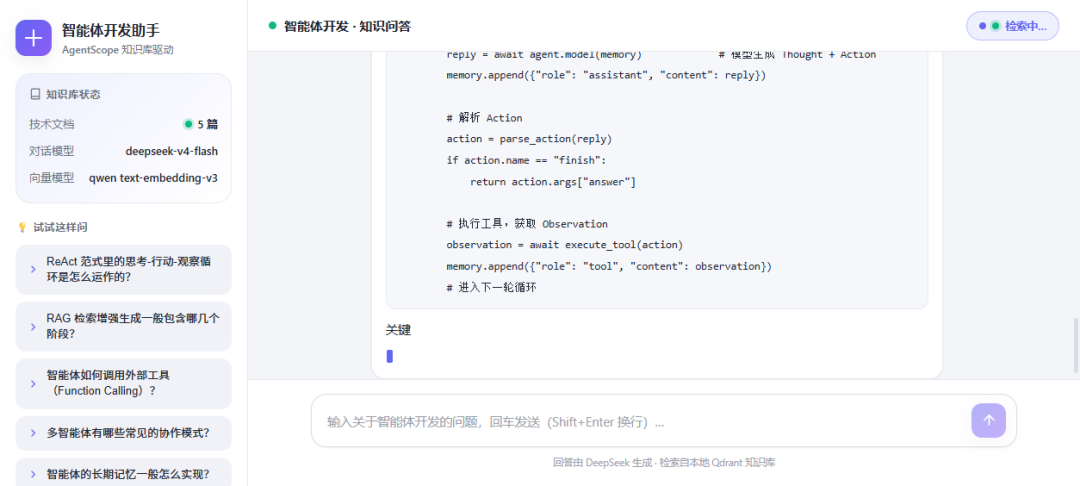Click the code line action = parse_action(reply)

[529, 139]
